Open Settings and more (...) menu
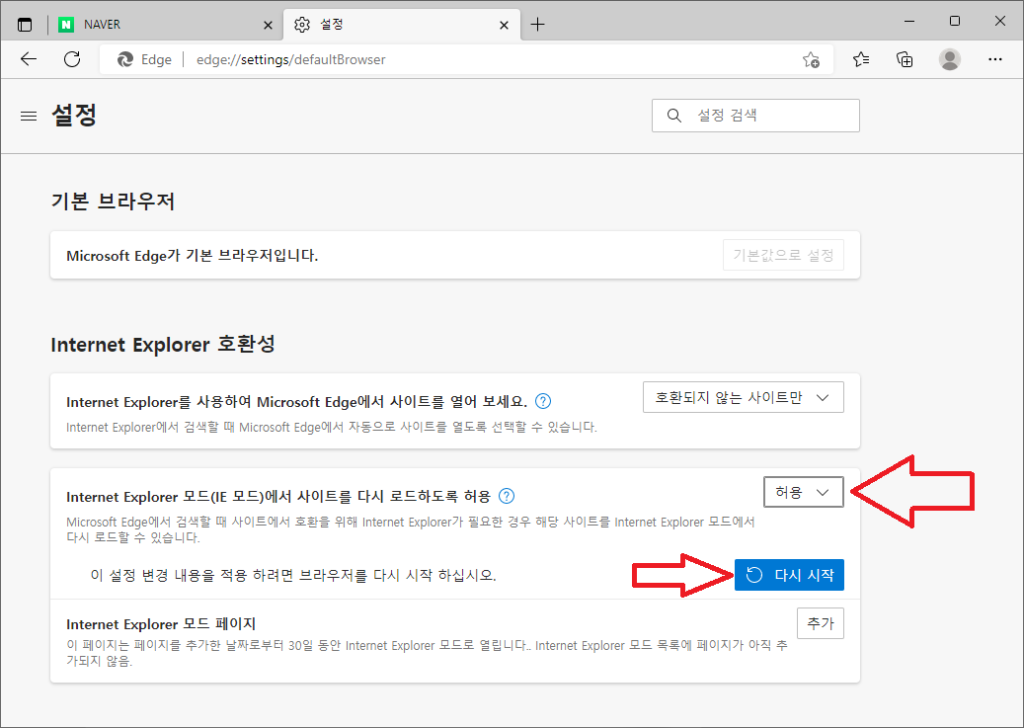This screenshot has height=728, width=1024. [x=994, y=59]
